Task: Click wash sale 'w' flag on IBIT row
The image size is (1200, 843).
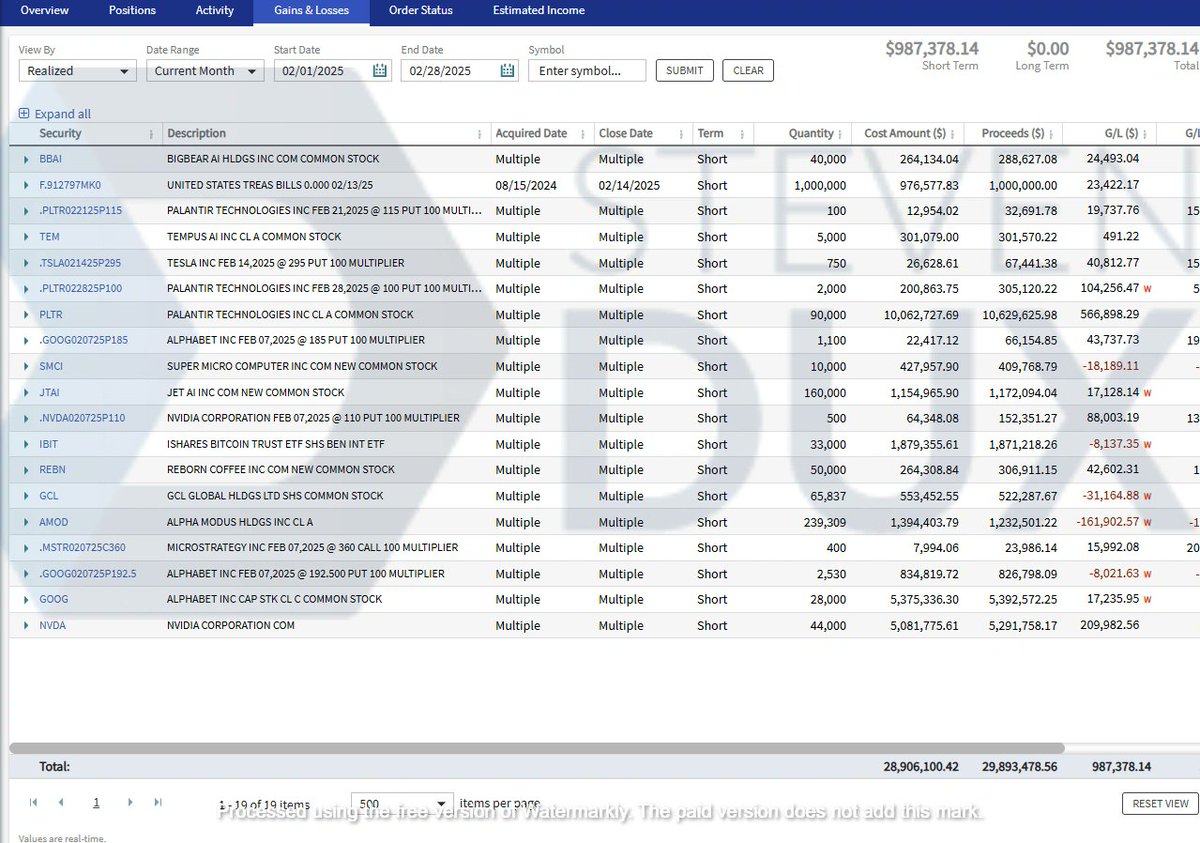Action: click(x=1147, y=444)
